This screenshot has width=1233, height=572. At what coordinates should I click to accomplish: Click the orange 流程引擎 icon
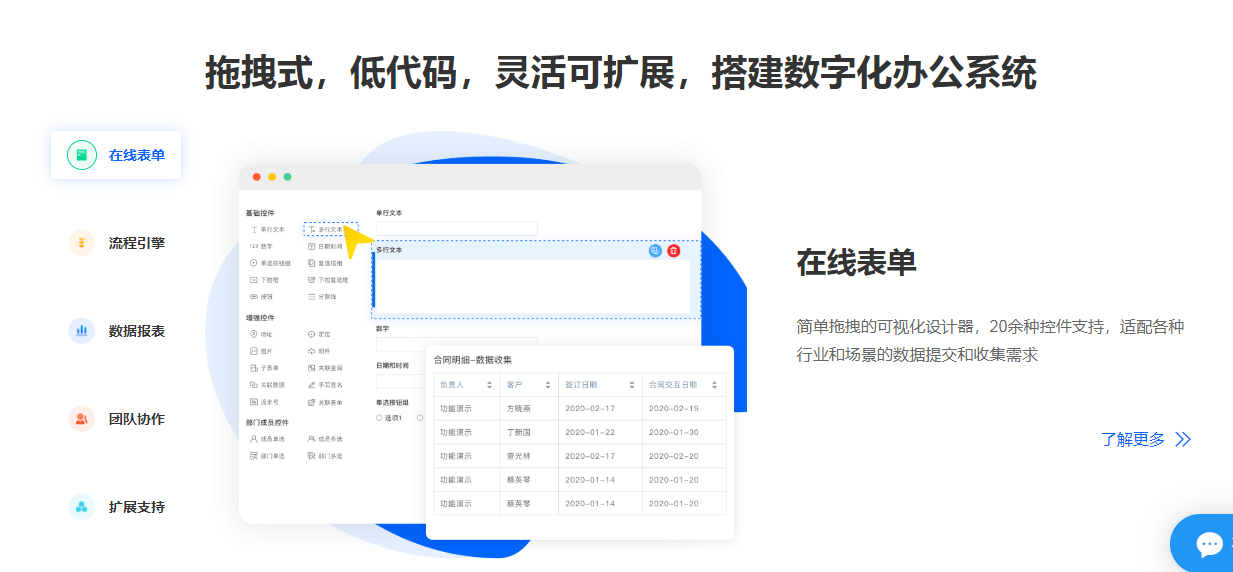point(82,243)
